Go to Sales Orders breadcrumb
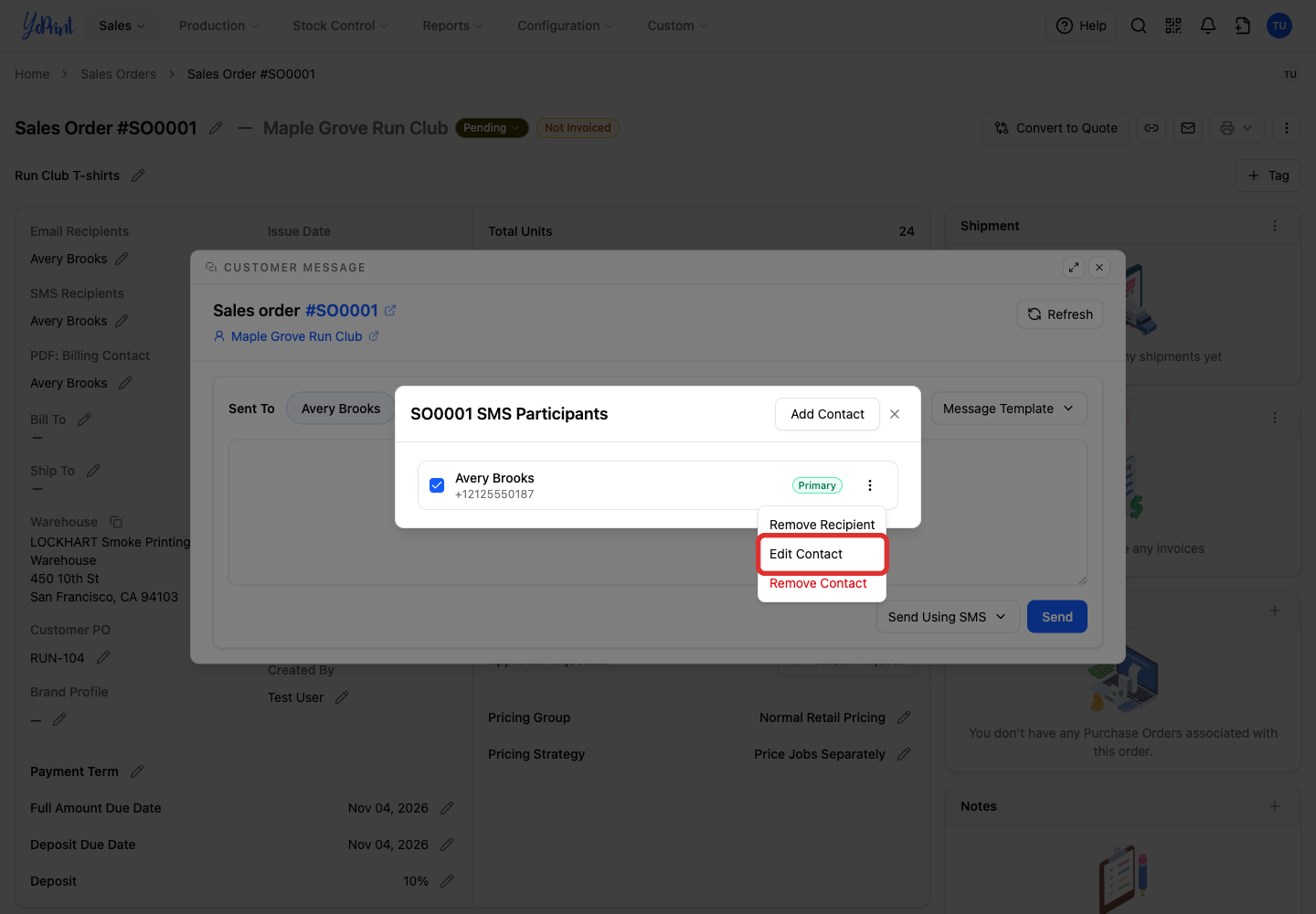Viewport: 1316px width, 914px height. 118,74
